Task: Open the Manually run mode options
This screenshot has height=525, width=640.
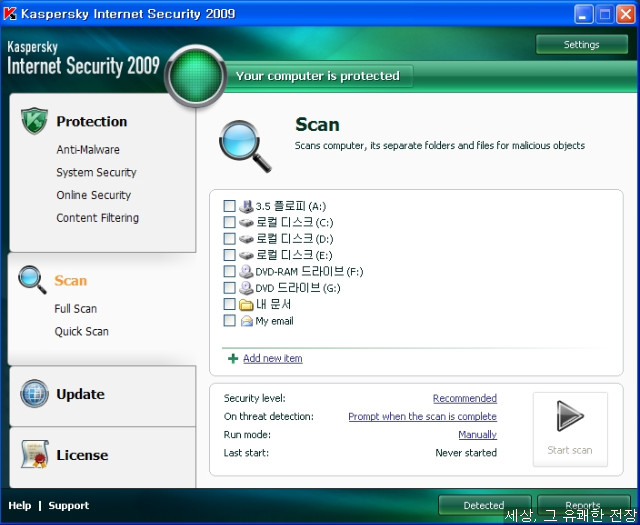Action: tap(477, 434)
